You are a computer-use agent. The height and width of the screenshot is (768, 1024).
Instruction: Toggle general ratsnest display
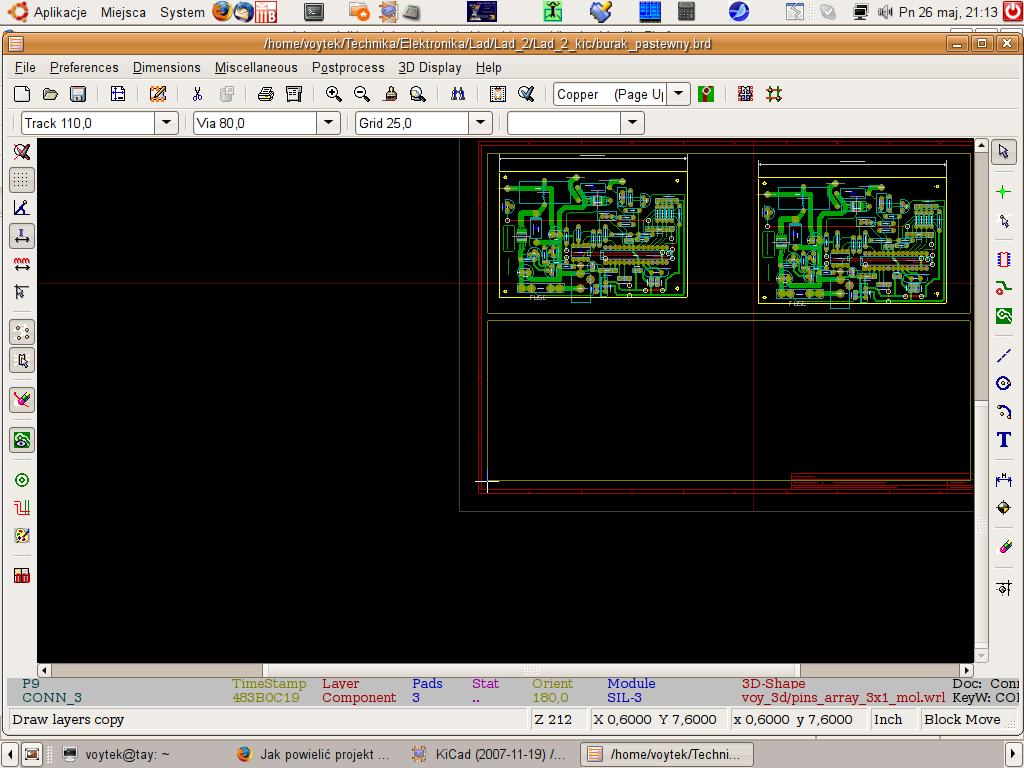tap(22, 332)
